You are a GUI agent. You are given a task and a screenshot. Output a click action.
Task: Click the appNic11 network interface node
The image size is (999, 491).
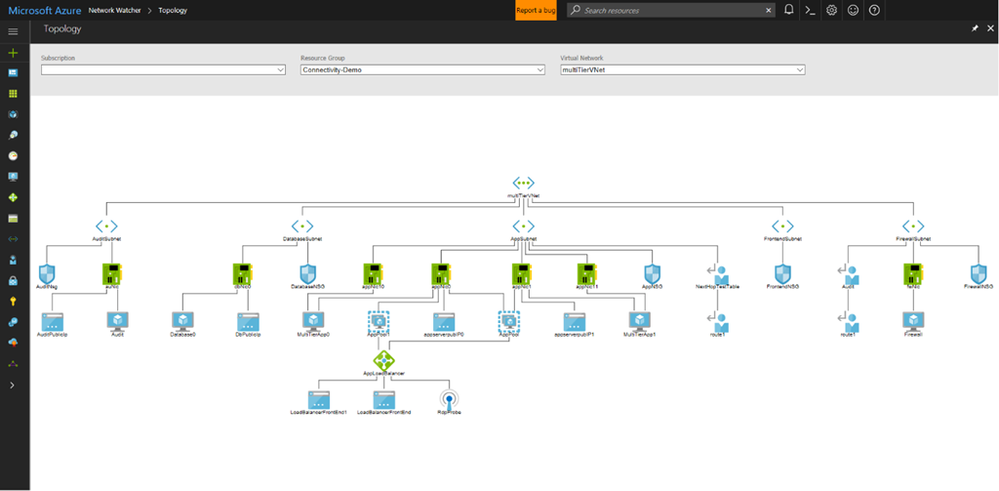point(587,274)
